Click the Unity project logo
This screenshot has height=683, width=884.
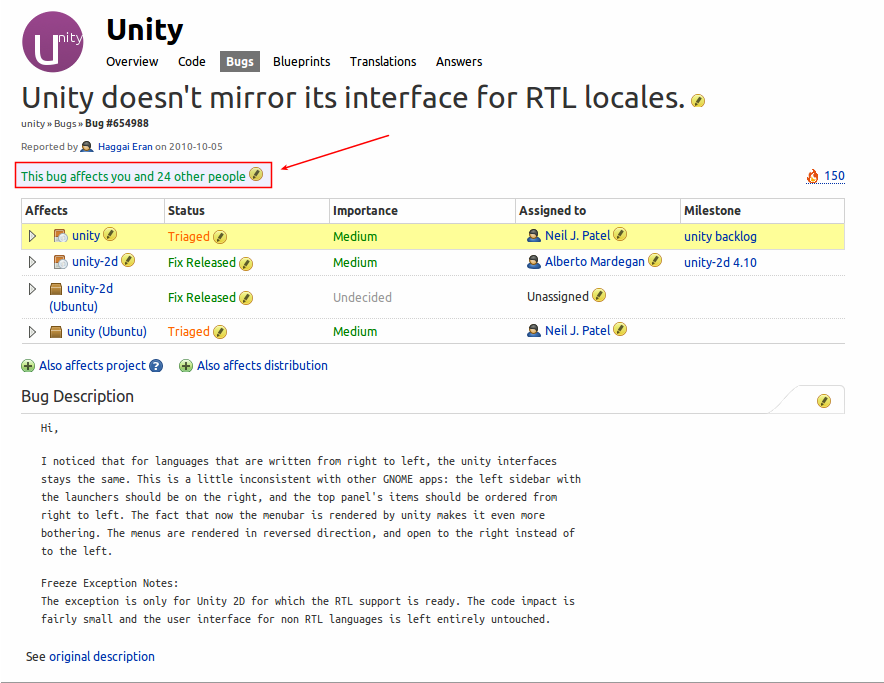53,43
